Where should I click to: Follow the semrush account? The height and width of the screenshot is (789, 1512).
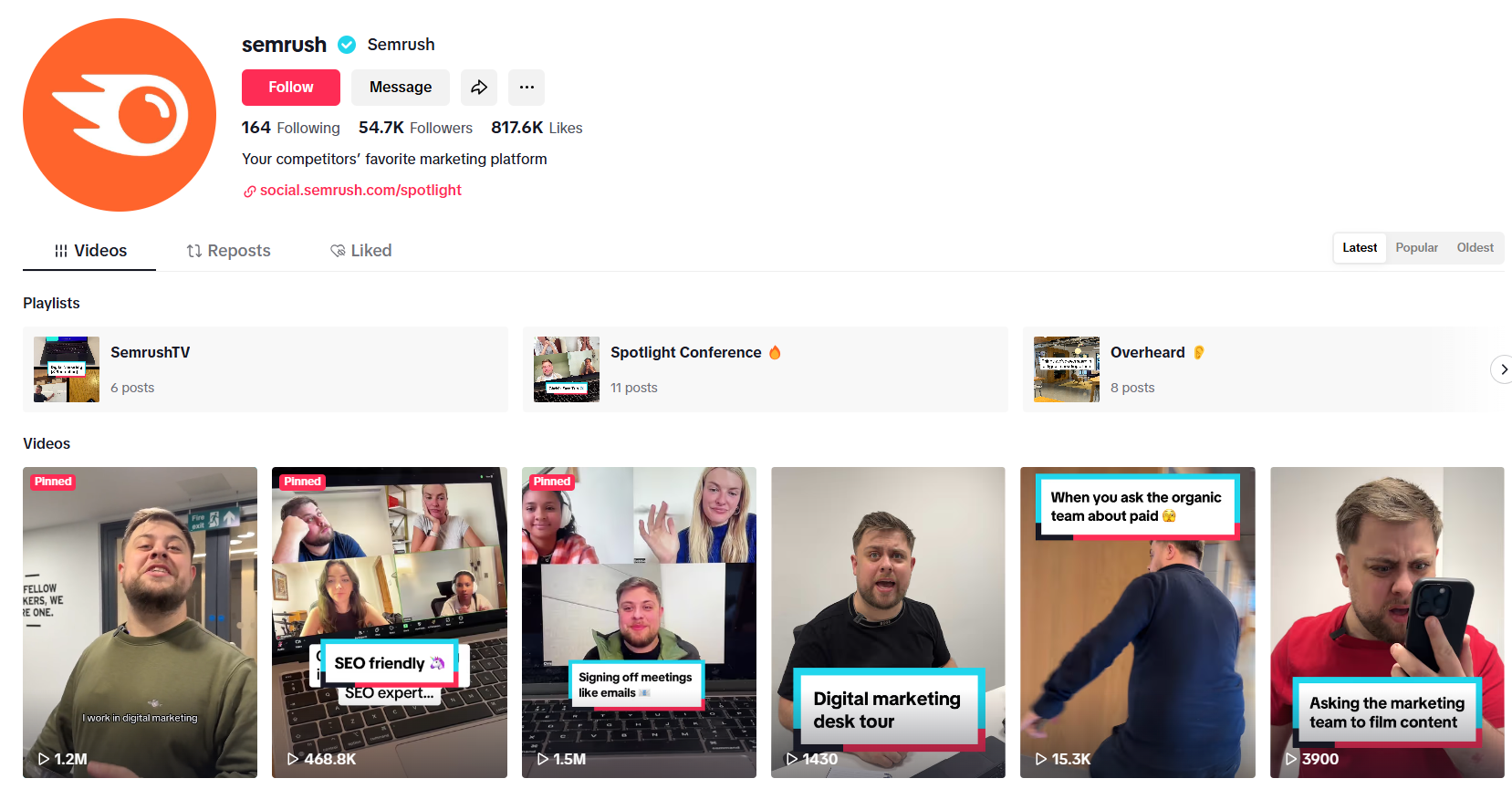click(x=291, y=88)
